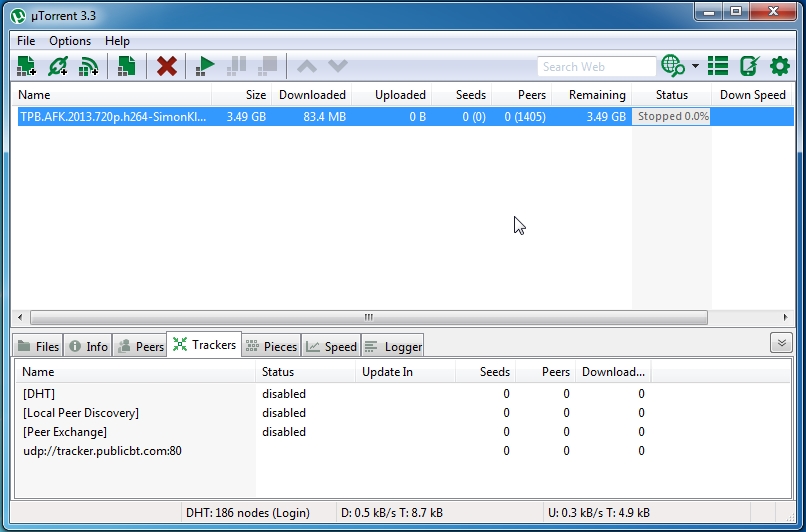The width and height of the screenshot is (806, 532).
Task: Click the Create New Torrent icon
Action: pos(126,66)
